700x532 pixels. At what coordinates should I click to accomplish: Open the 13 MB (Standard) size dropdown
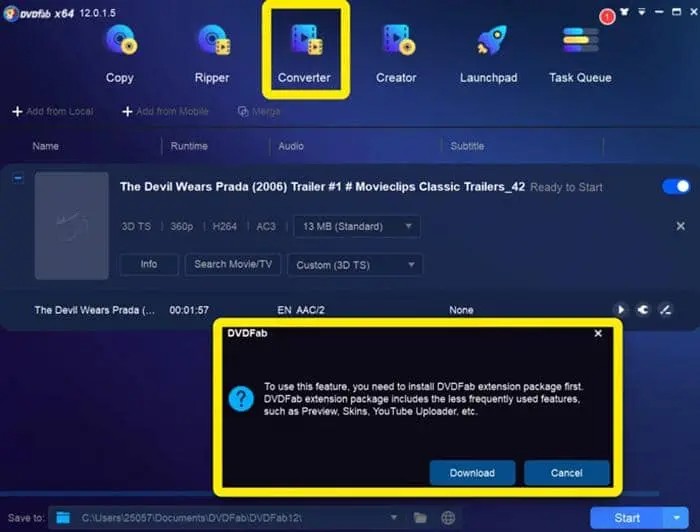[356, 226]
